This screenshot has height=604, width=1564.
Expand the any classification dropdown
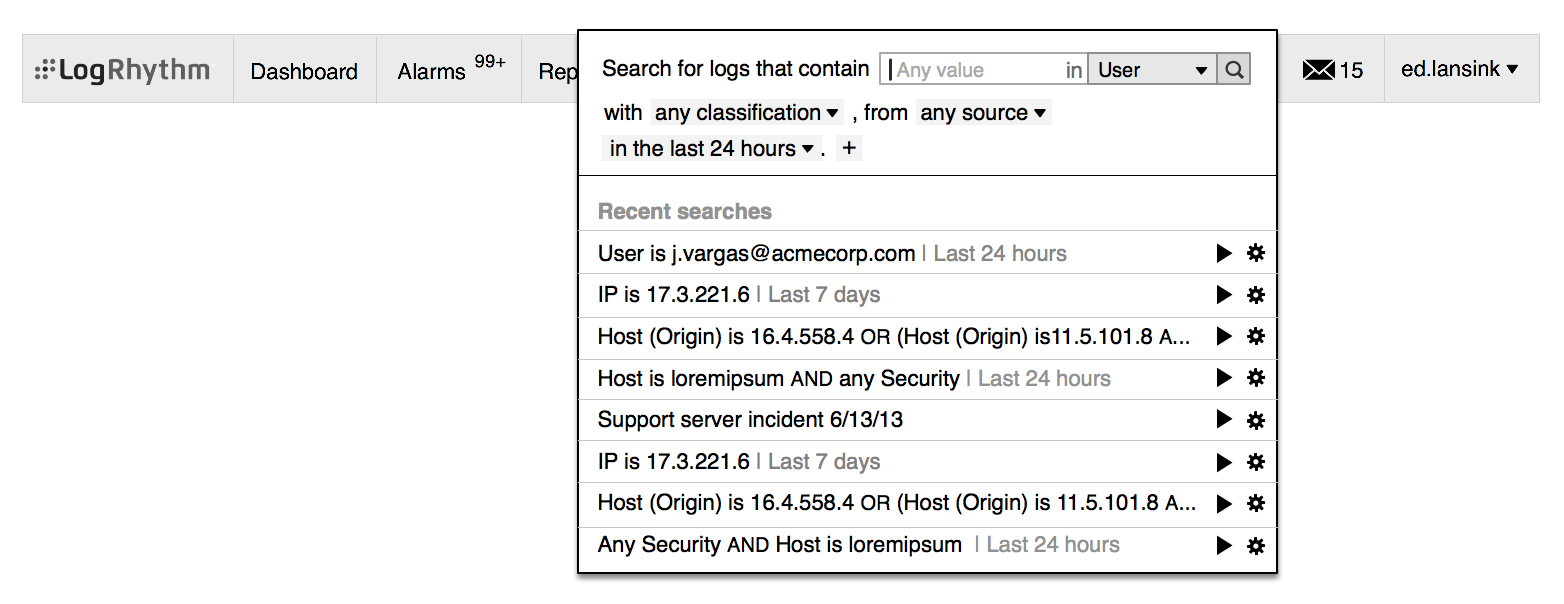pyautogui.click(x=746, y=113)
